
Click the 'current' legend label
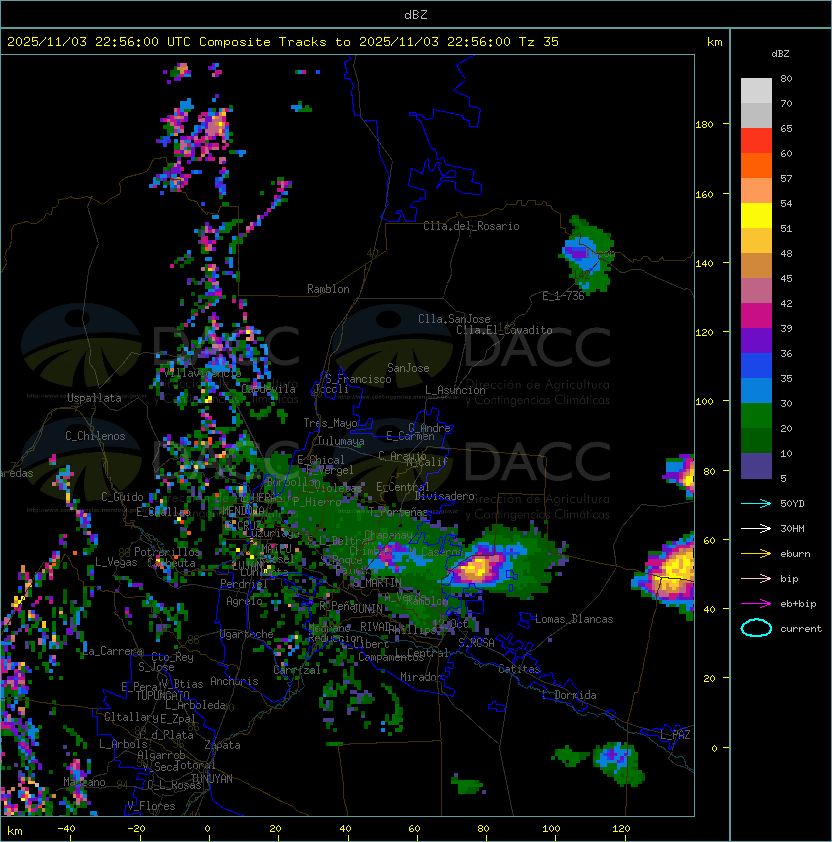[x=801, y=629]
